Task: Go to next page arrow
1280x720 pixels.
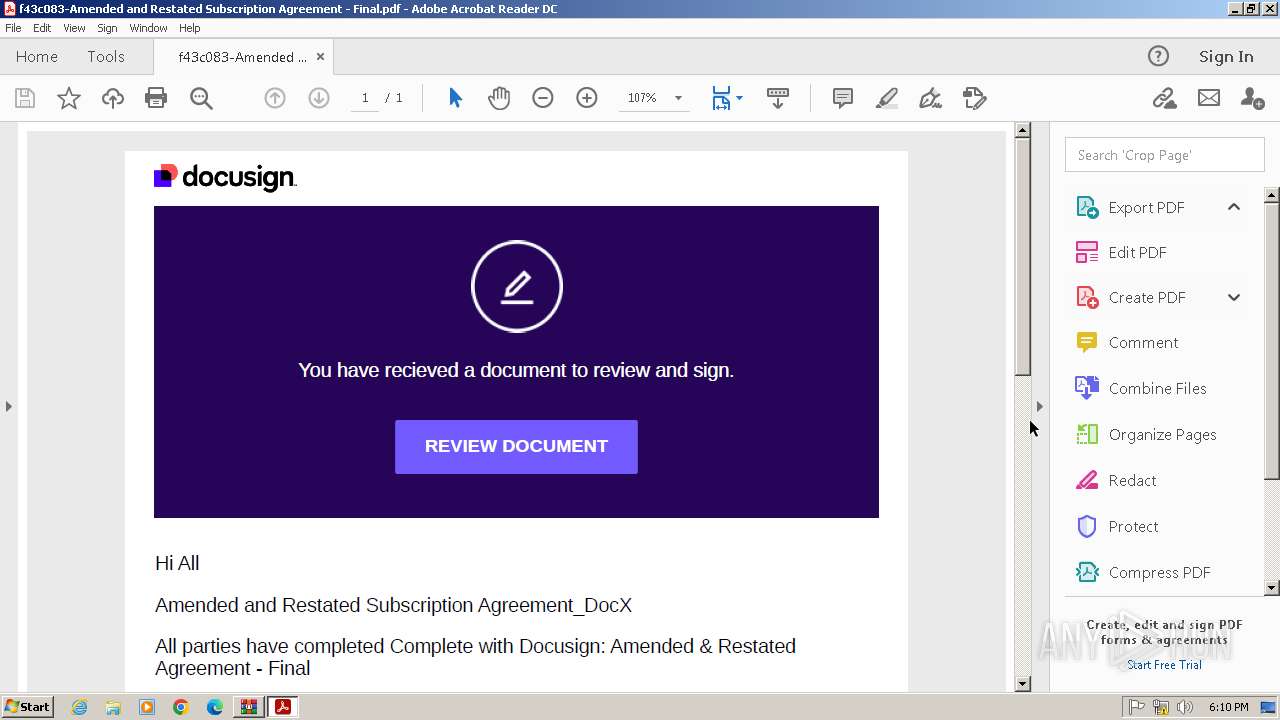Action: coord(319,98)
